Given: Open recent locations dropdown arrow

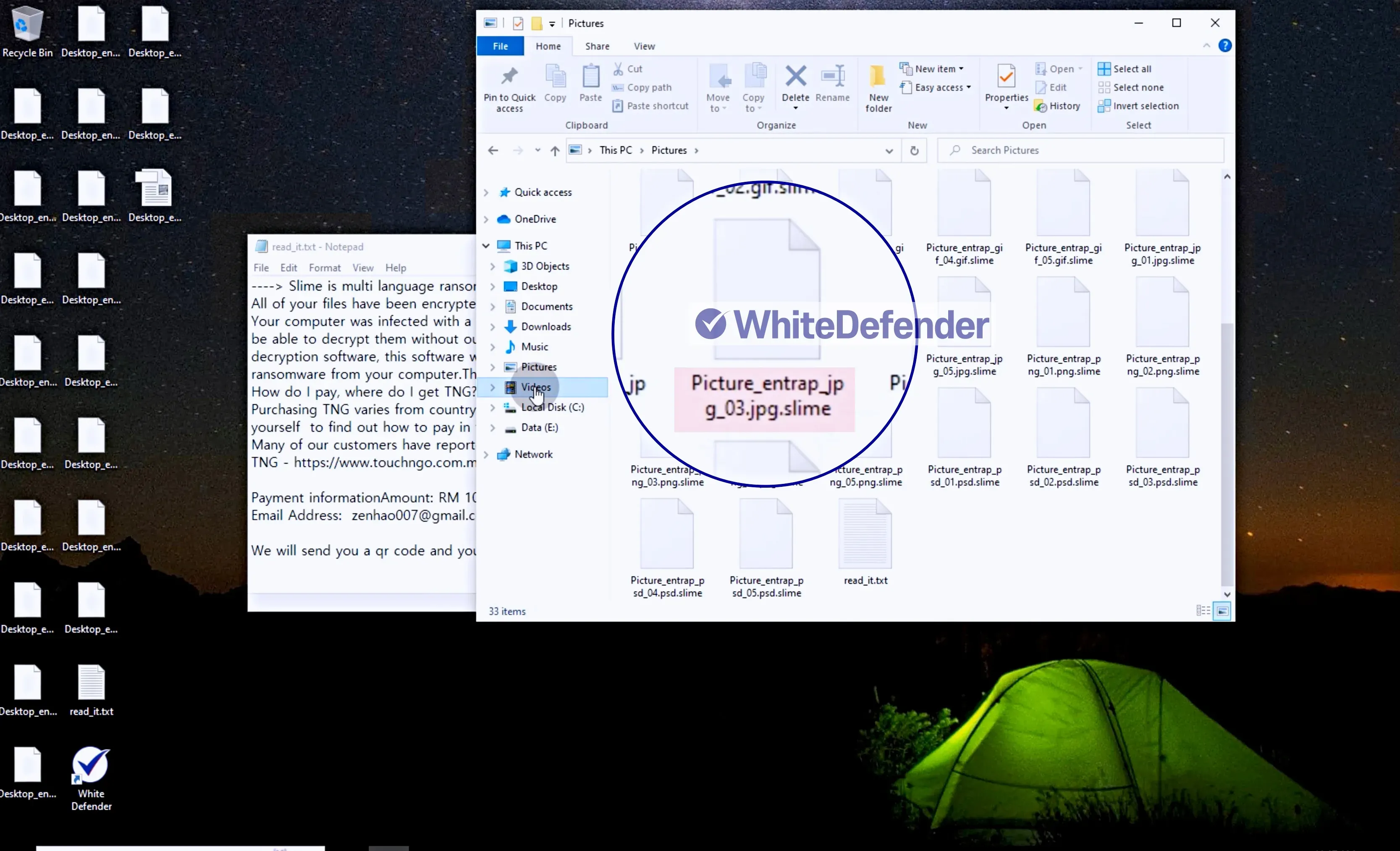Looking at the screenshot, I should (x=537, y=151).
